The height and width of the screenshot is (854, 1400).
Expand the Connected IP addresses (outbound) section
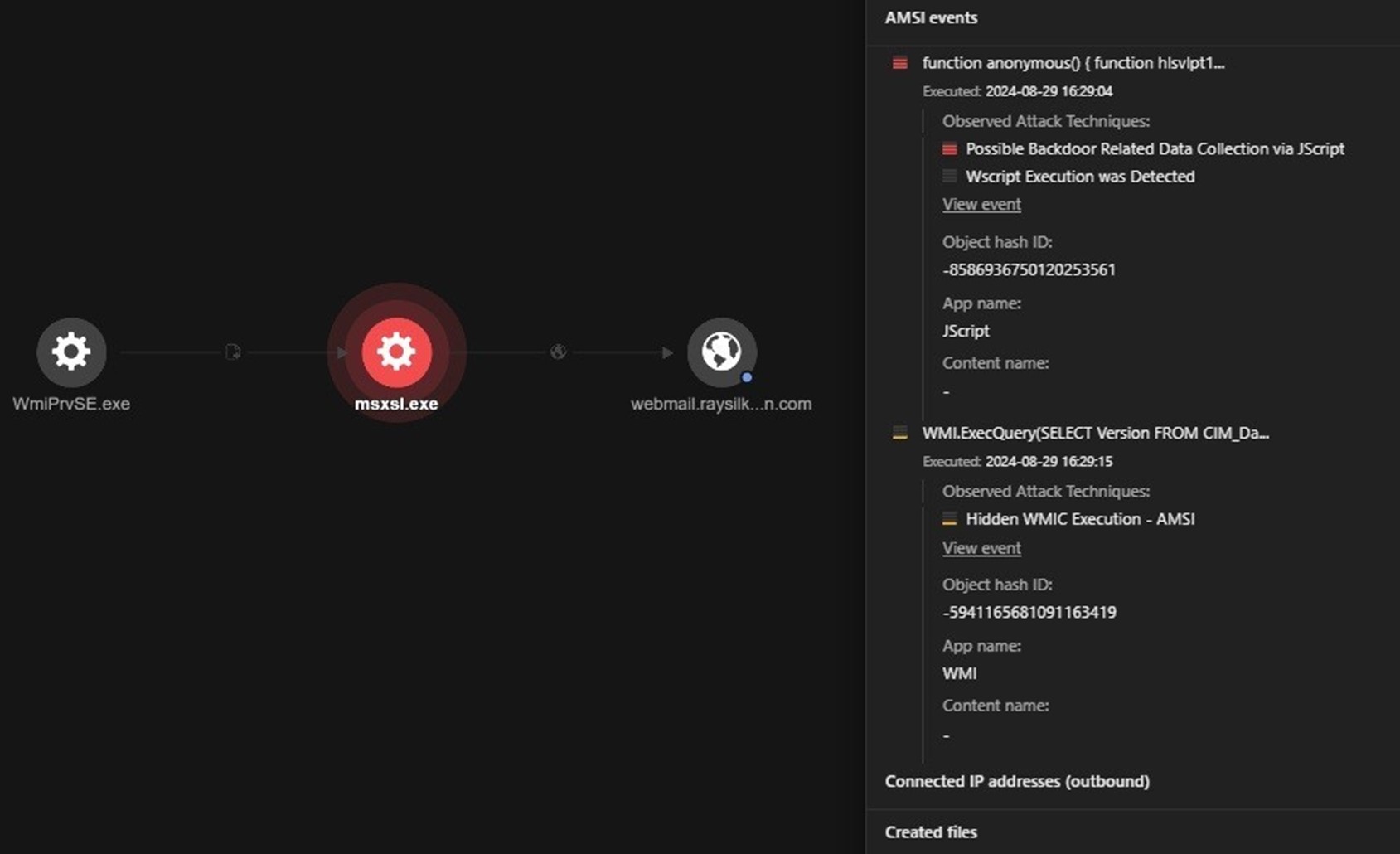1016,781
